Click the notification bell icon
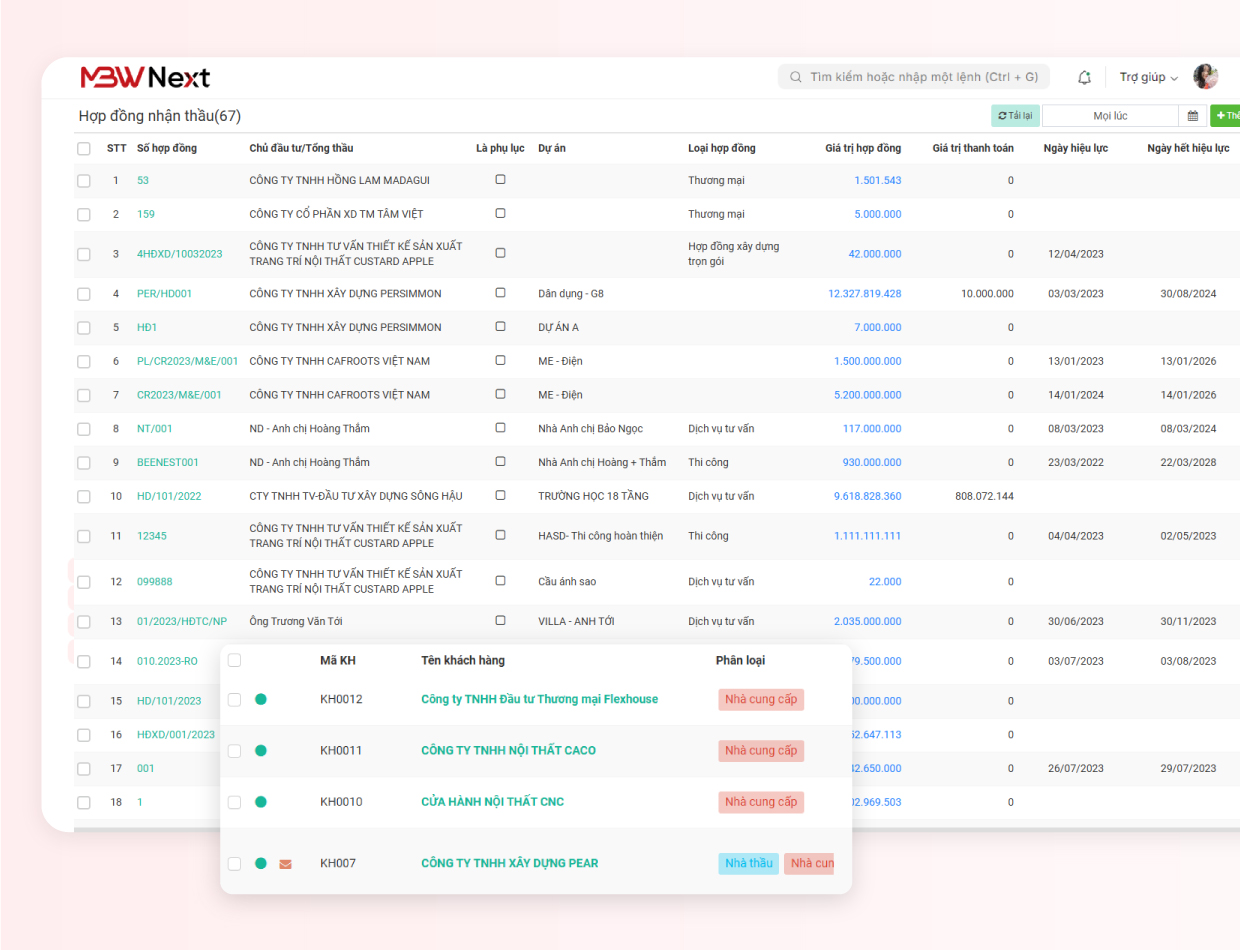Screen dimensions: 1240x950 [1084, 77]
